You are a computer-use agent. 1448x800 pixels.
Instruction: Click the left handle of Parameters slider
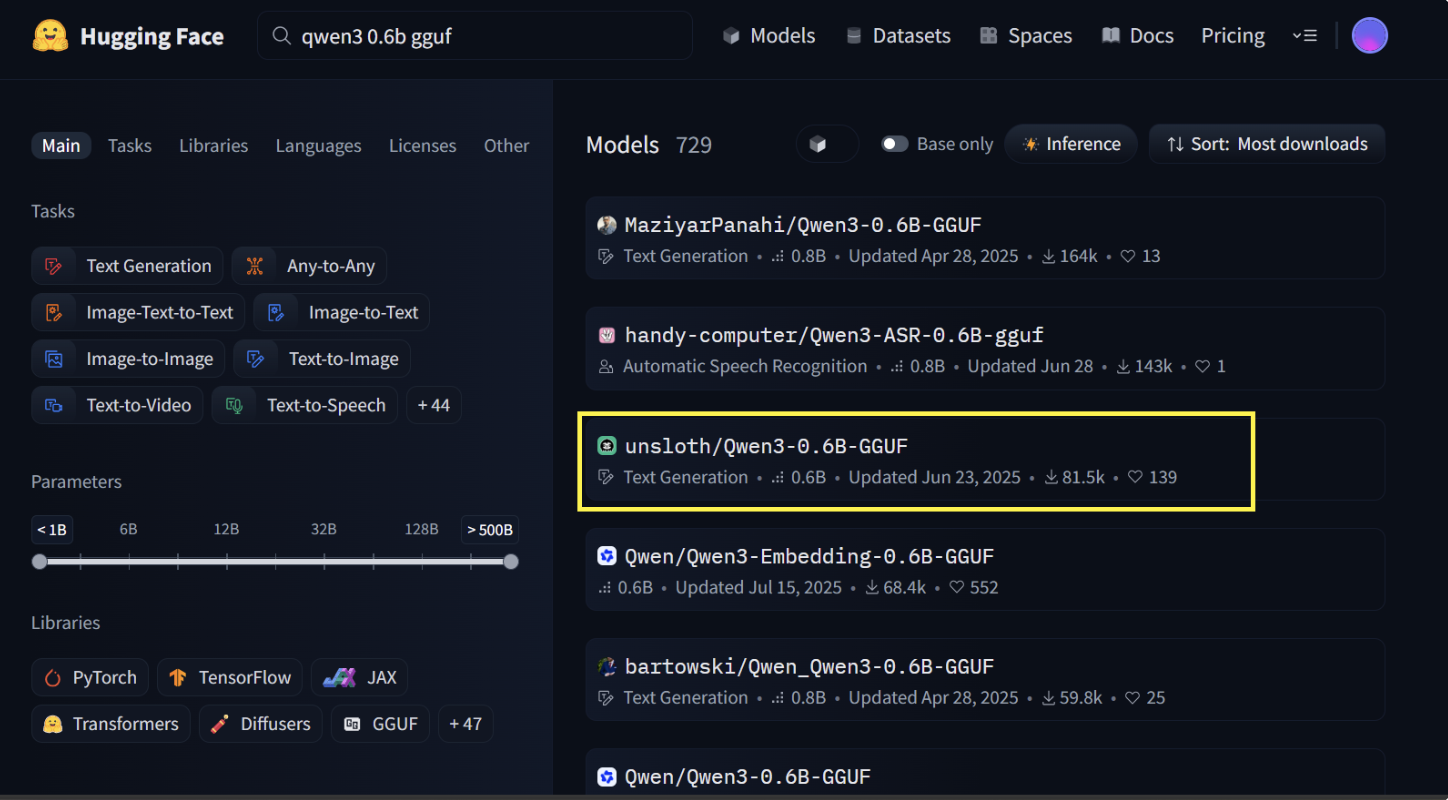[39, 562]
